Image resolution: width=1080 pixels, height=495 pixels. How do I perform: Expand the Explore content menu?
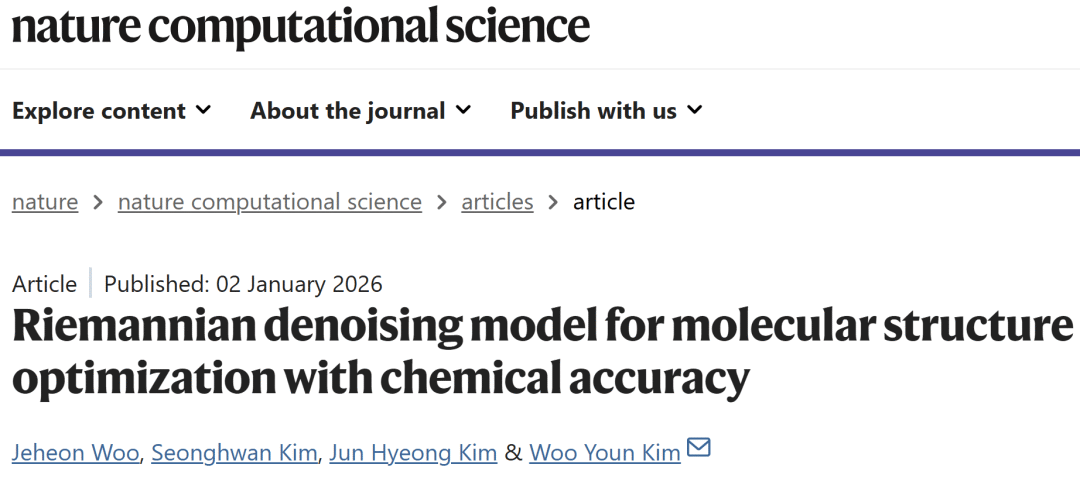99,111
